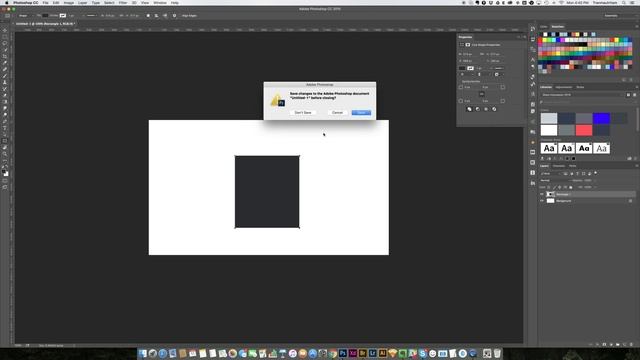Select the Hand tool
This screenshot has width=640, height=360.
5,148
